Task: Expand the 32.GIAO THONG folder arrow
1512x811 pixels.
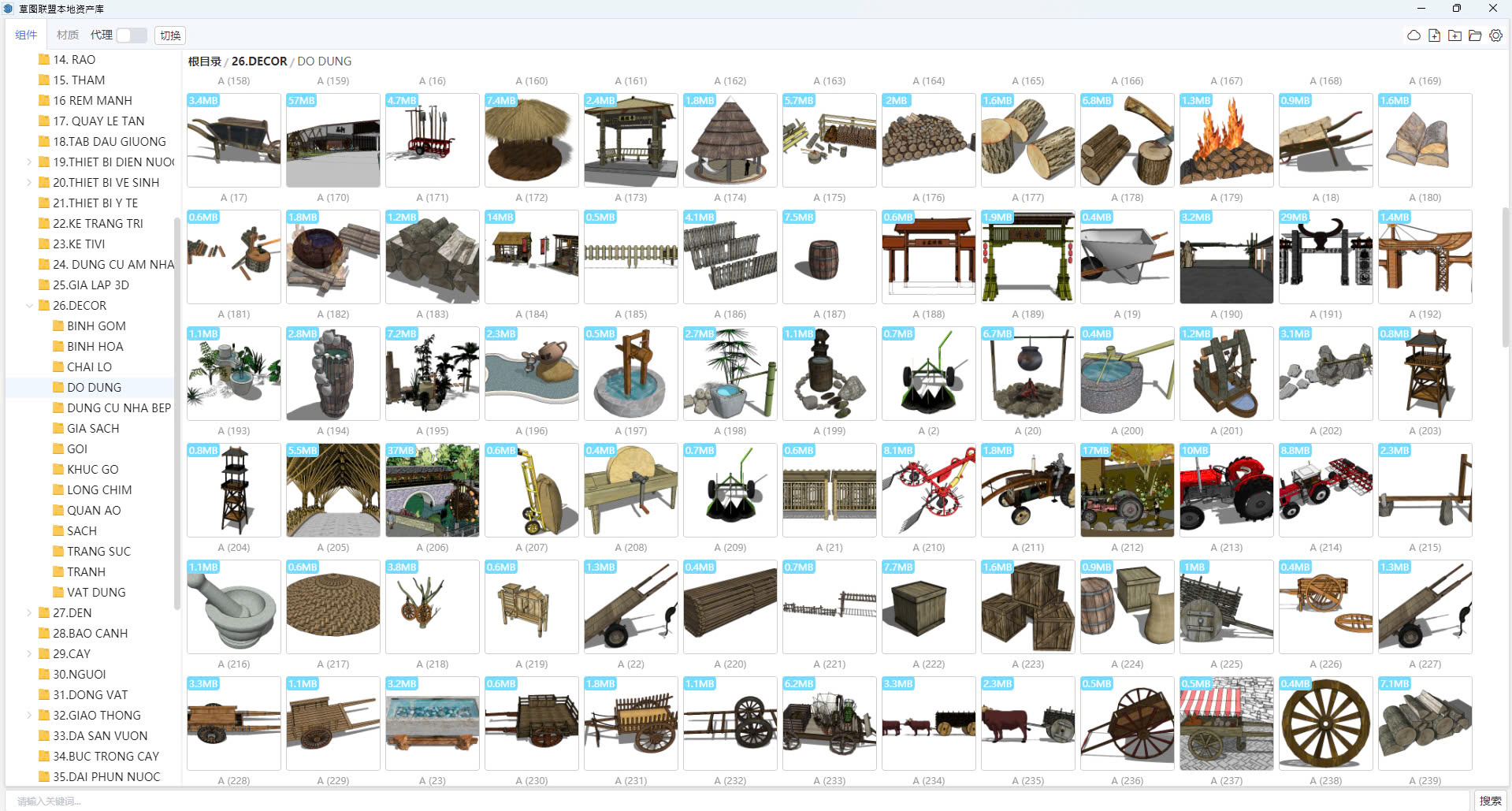Action: pos(30,715)
